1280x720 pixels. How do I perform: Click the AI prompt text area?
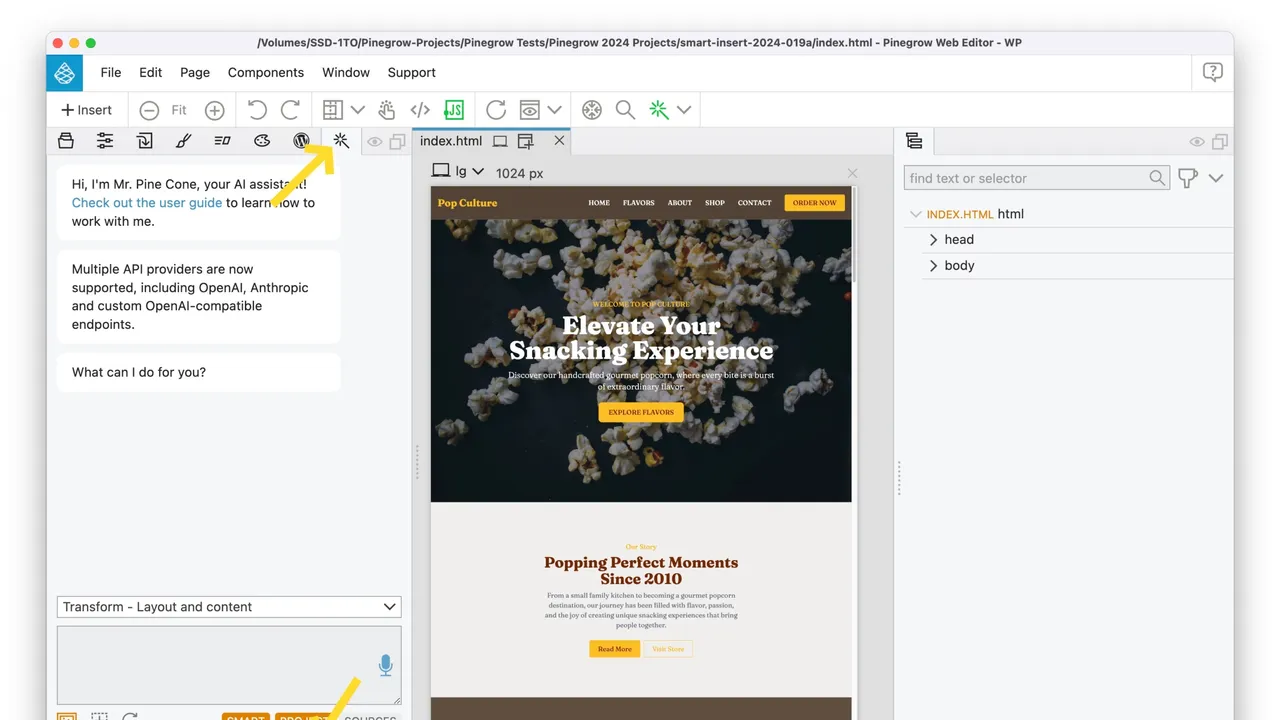[229, 665]
